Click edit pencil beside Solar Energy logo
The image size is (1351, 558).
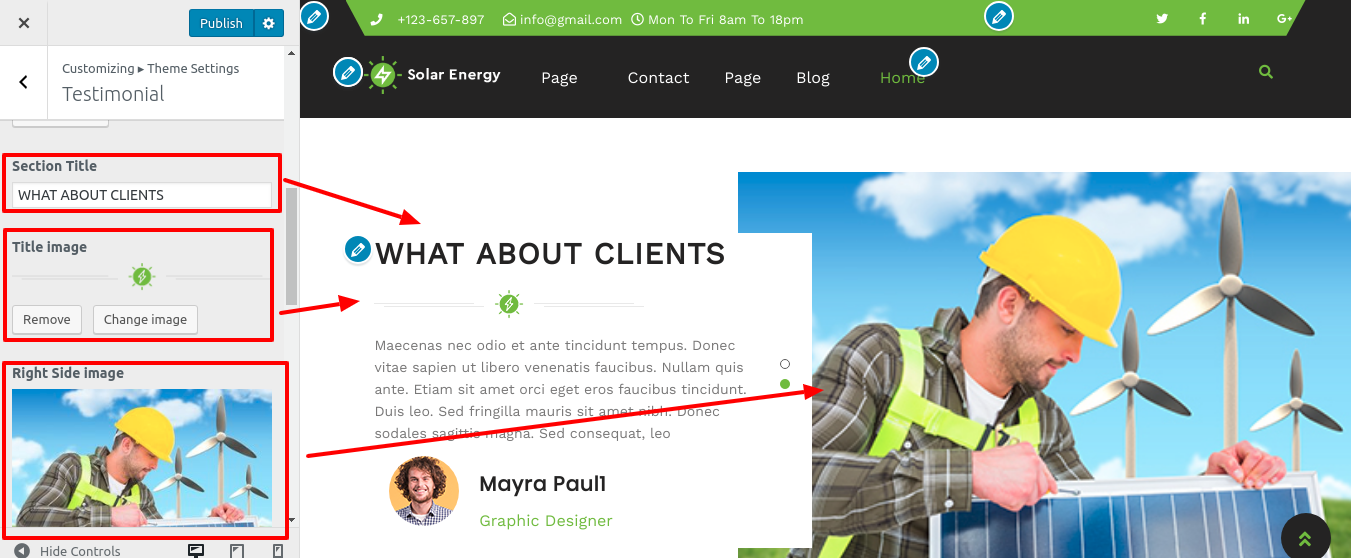347,72
